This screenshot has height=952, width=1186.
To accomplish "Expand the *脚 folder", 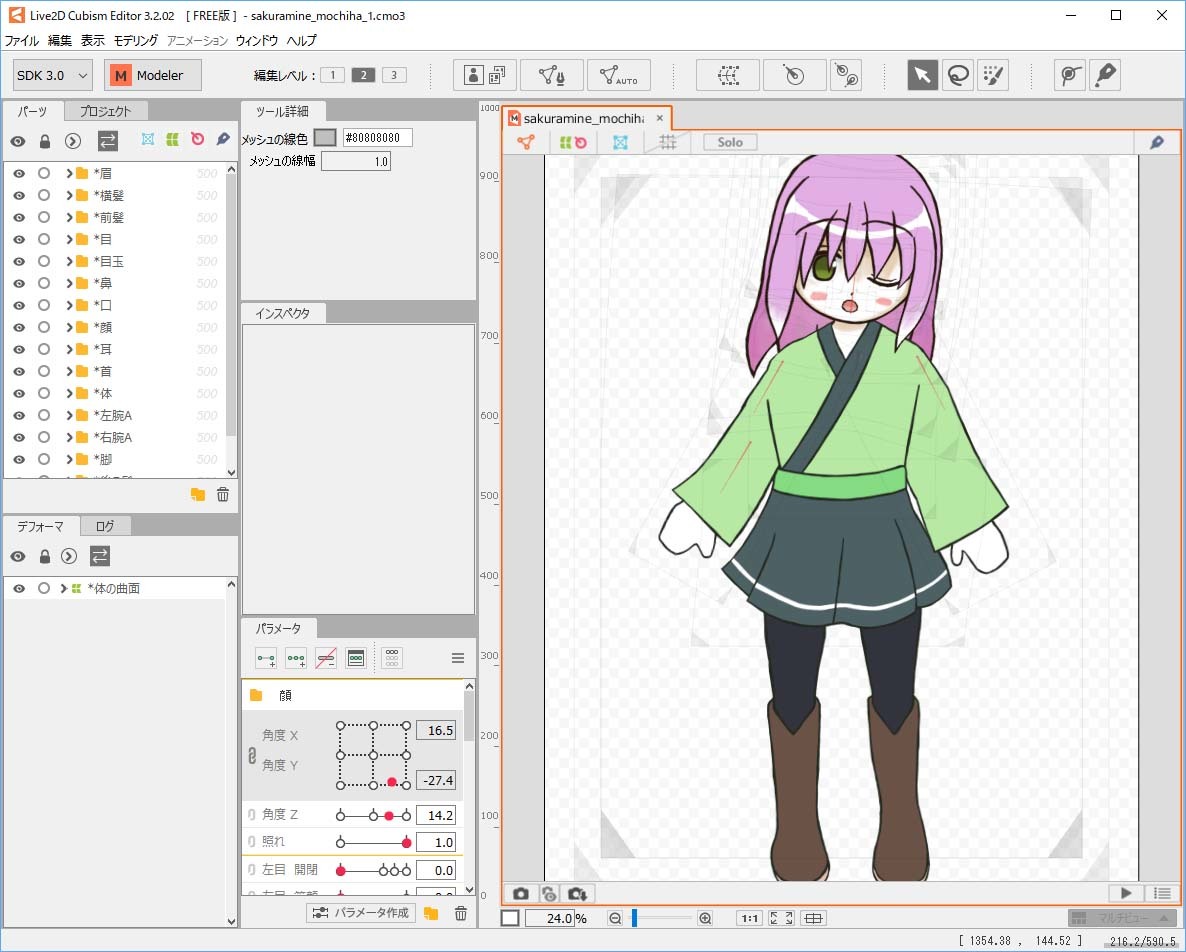I will pyautogui.click(x=69, y=459).
